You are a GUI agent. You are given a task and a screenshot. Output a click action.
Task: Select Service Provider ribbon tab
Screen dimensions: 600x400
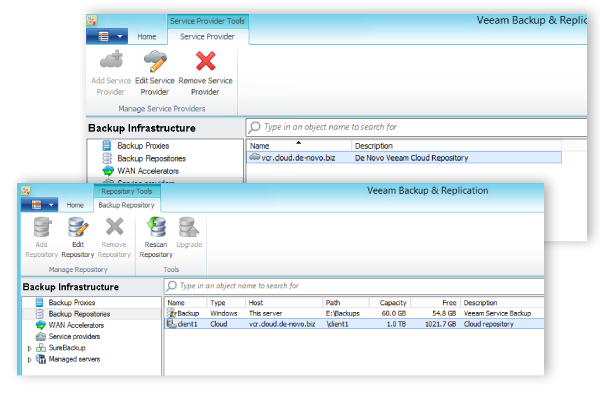(x=207, y=37)
